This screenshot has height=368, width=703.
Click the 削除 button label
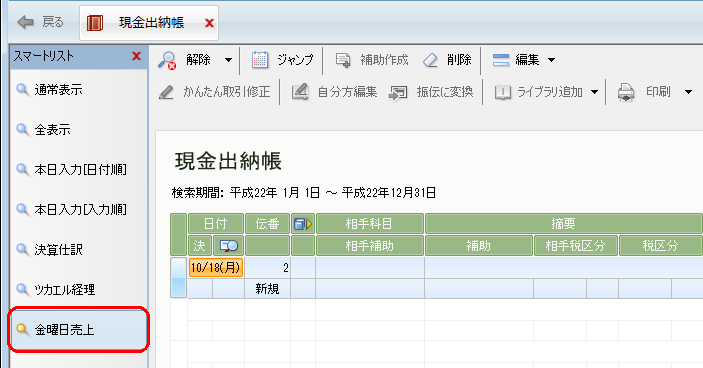(459, 60)
